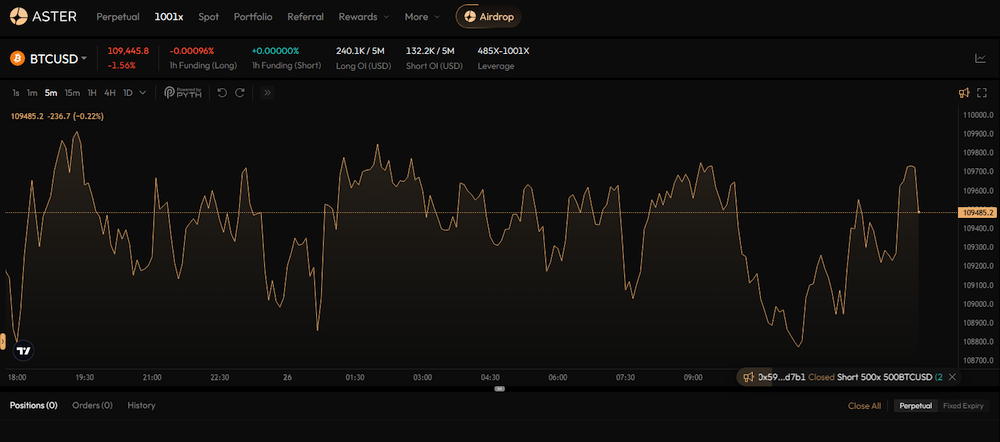1000x442 pixels.
Task: Open the Pyth price source icon
Action: [184, 93]
